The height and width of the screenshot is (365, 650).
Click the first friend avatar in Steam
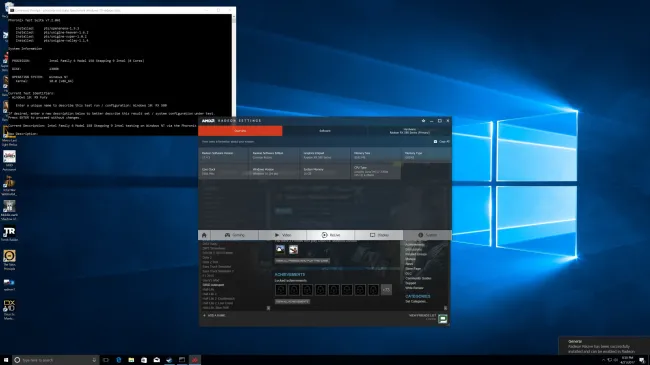(280, 249)
